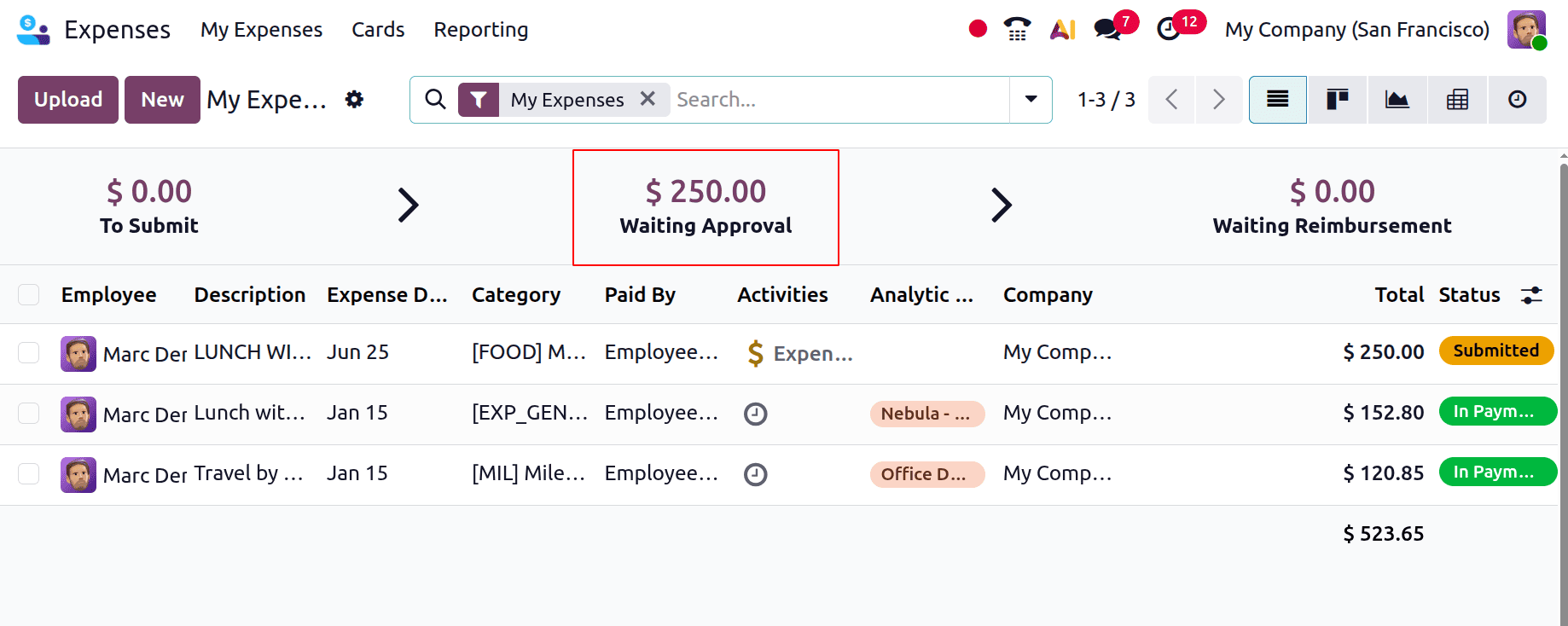Switch to list view

[x=1277, y=100]
